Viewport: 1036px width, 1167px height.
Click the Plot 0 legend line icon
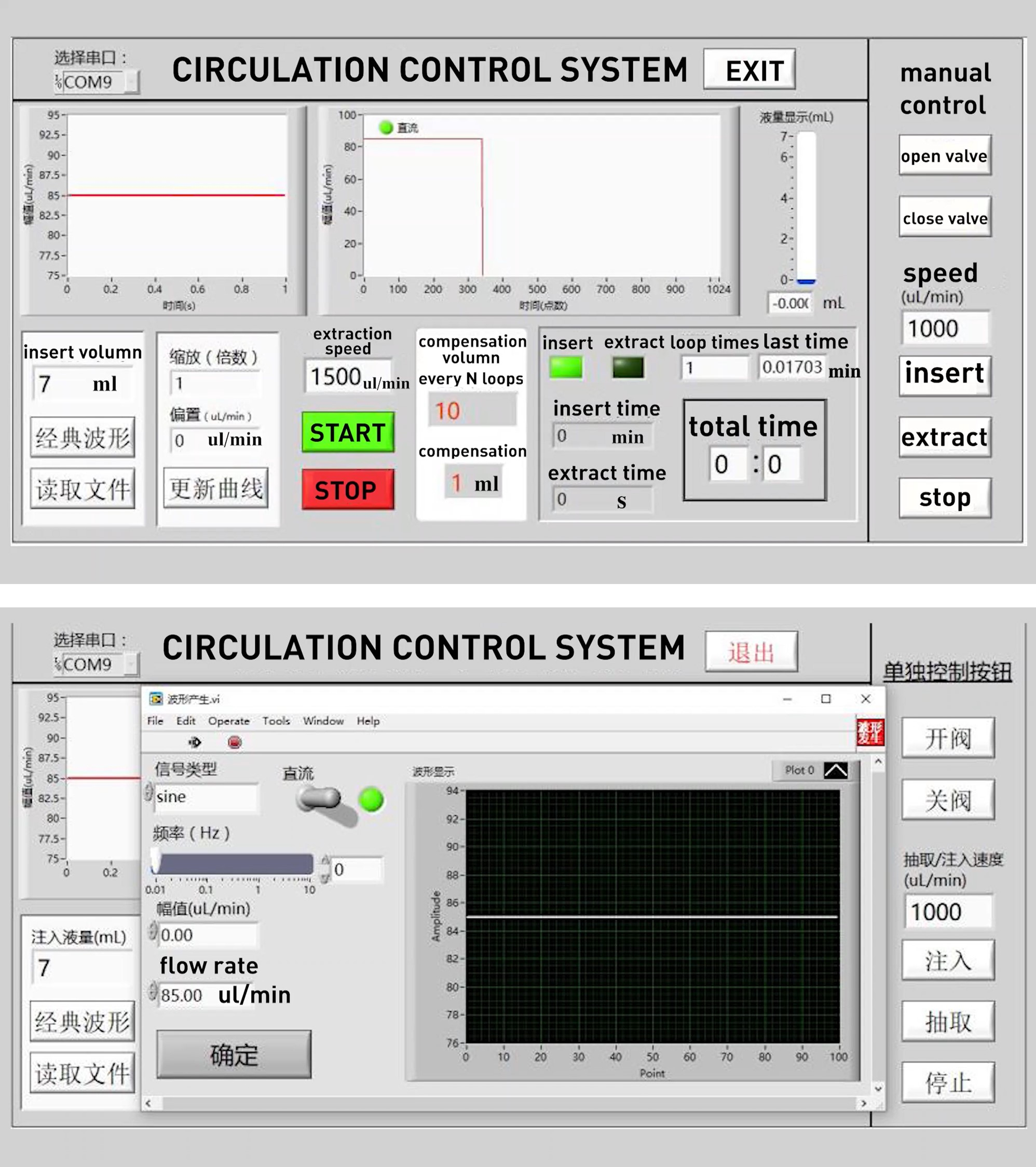point(836,771)
